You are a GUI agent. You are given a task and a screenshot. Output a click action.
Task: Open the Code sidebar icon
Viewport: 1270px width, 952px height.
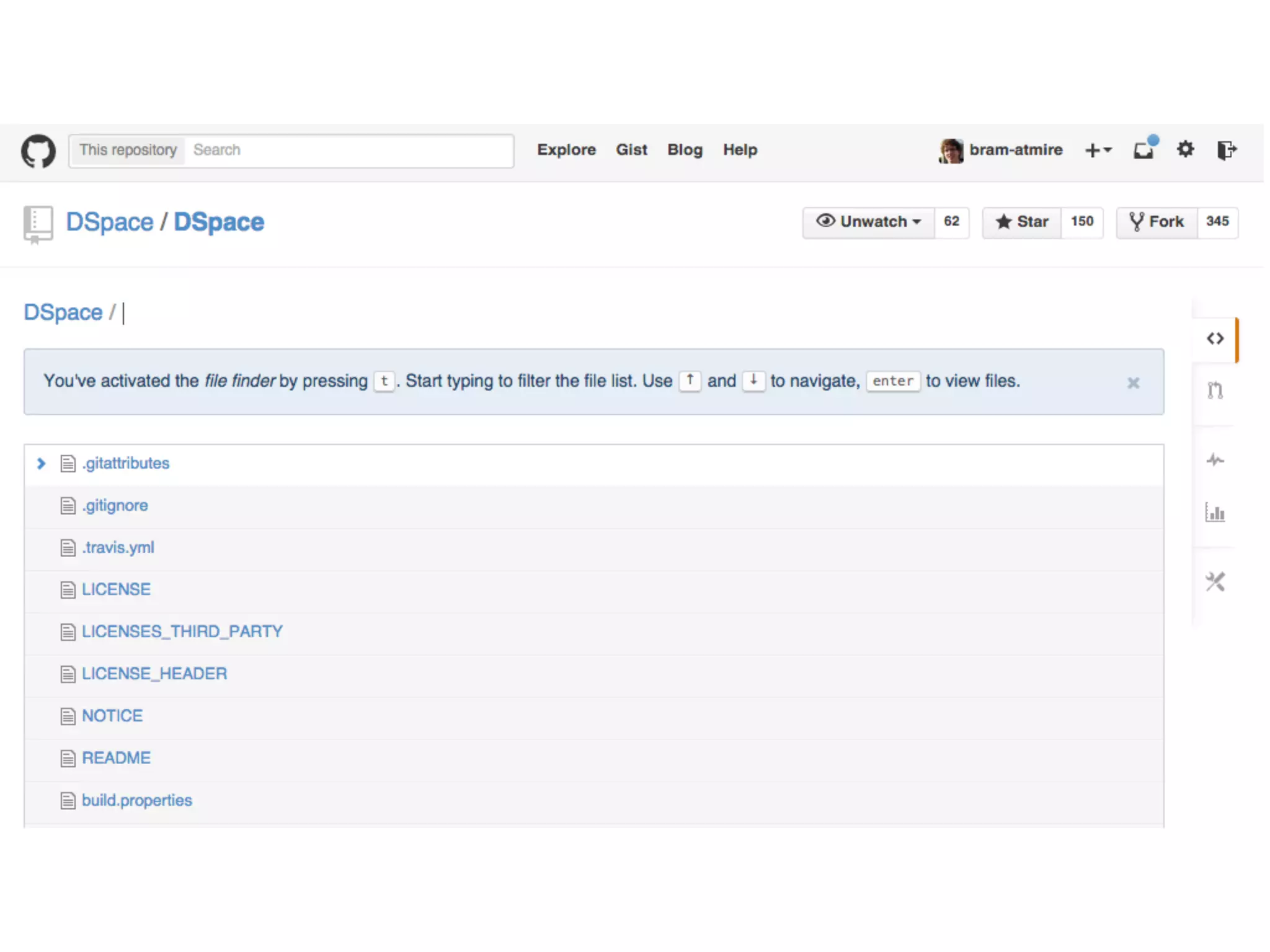pos(1215,338)
